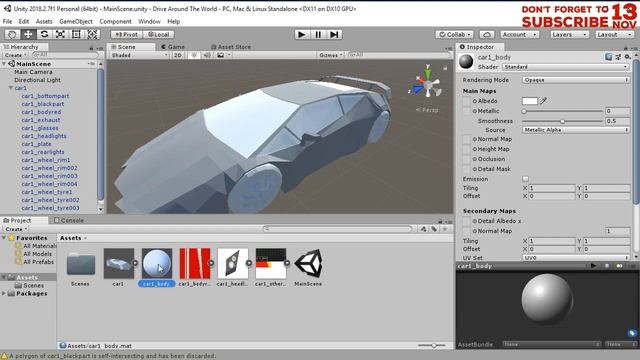The height and width of the screenshot is (360, 640).
Task: Select the Move tool
Action: pyautogui.click(x=28, y=34)
